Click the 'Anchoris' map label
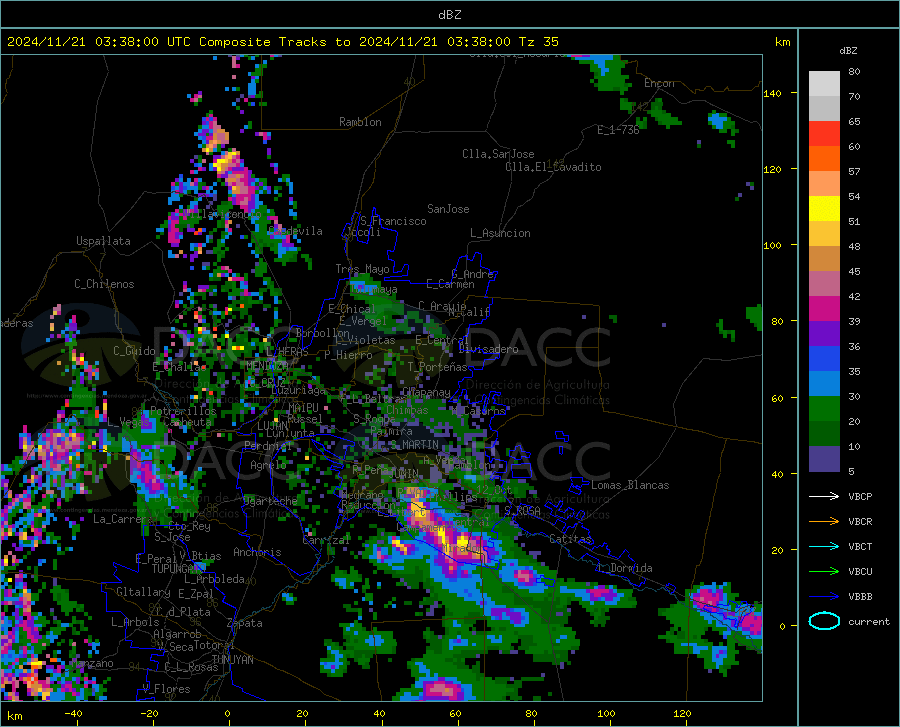 pyautogui.click(x=257, y=552)
